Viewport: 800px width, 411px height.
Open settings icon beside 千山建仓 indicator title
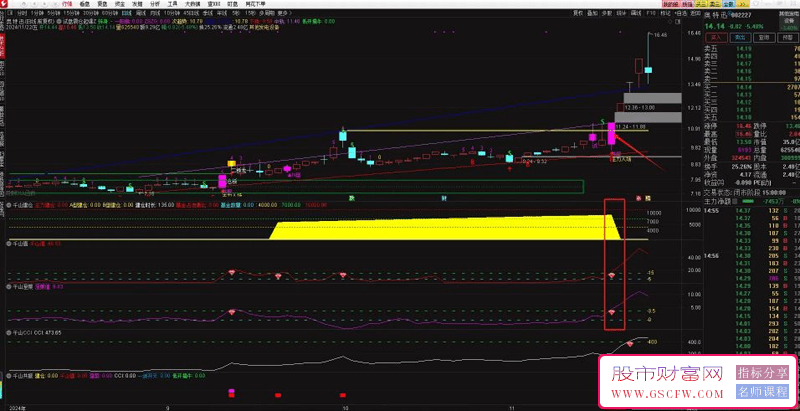point(8,205)
